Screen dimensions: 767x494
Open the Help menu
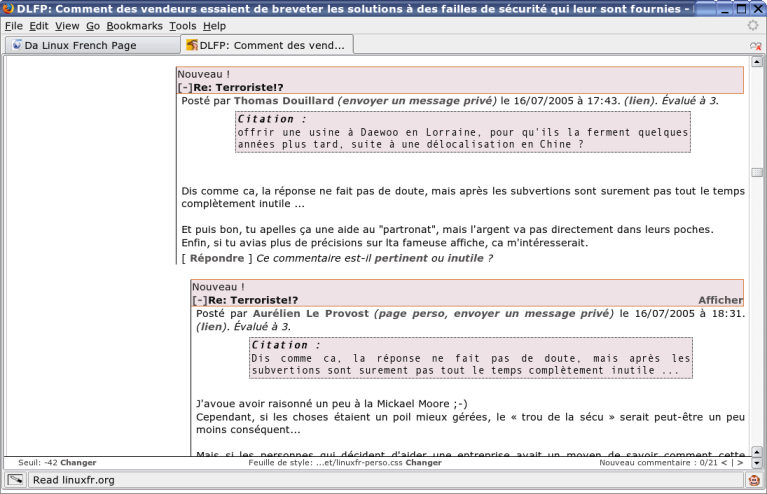click(214, 26)
